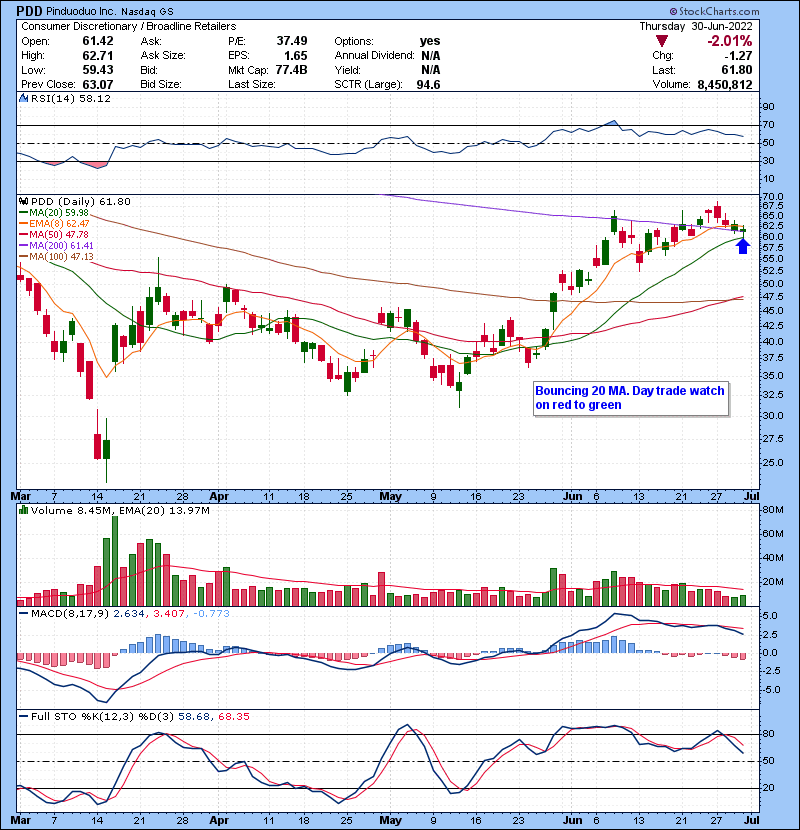Click the candlestick icon beside PDD (Daily)
This screenshot has height=830, width=800.
[23, 202]
